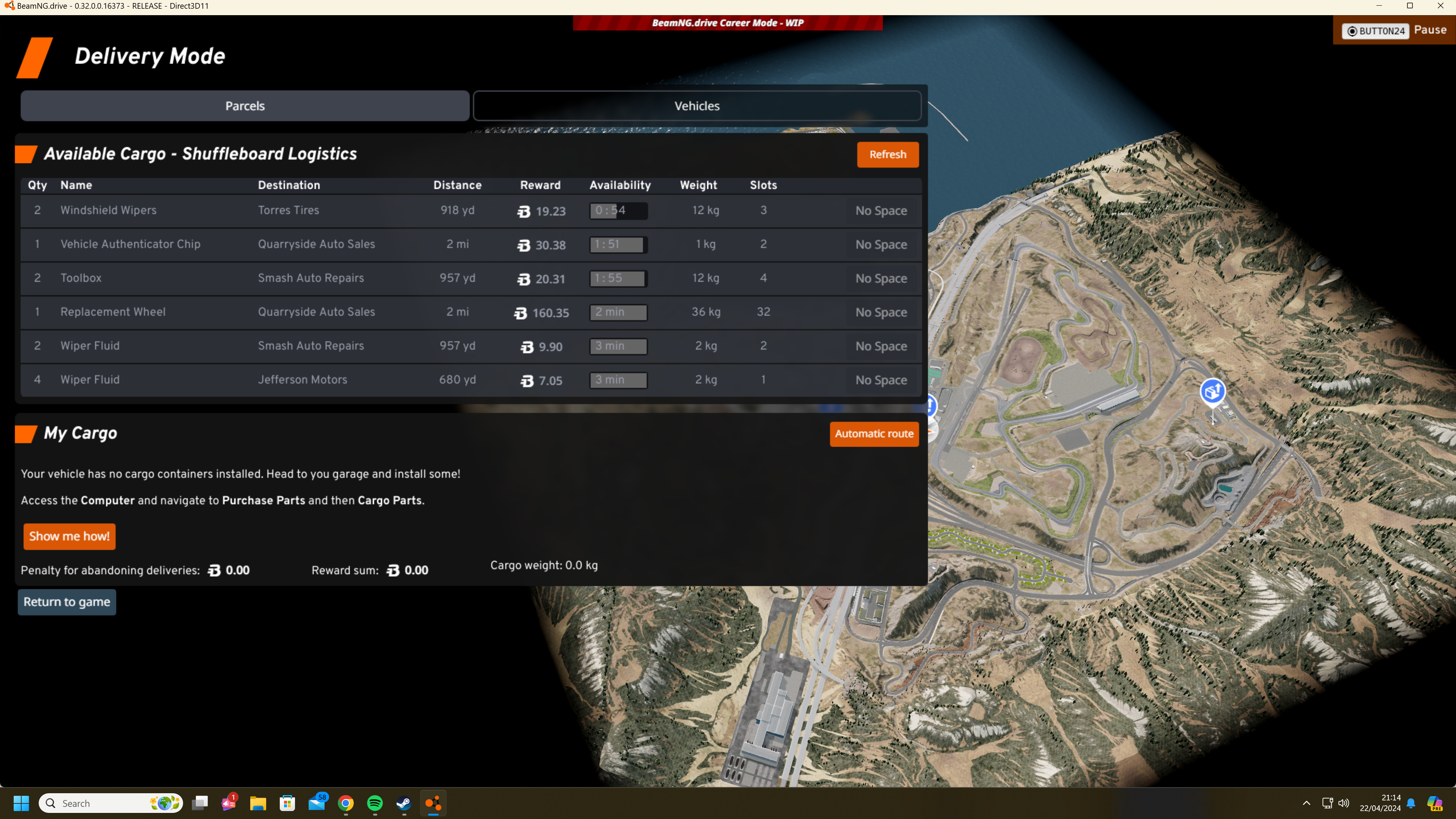Click the Slots column header
1456x819 pixels.
[764, 185]
